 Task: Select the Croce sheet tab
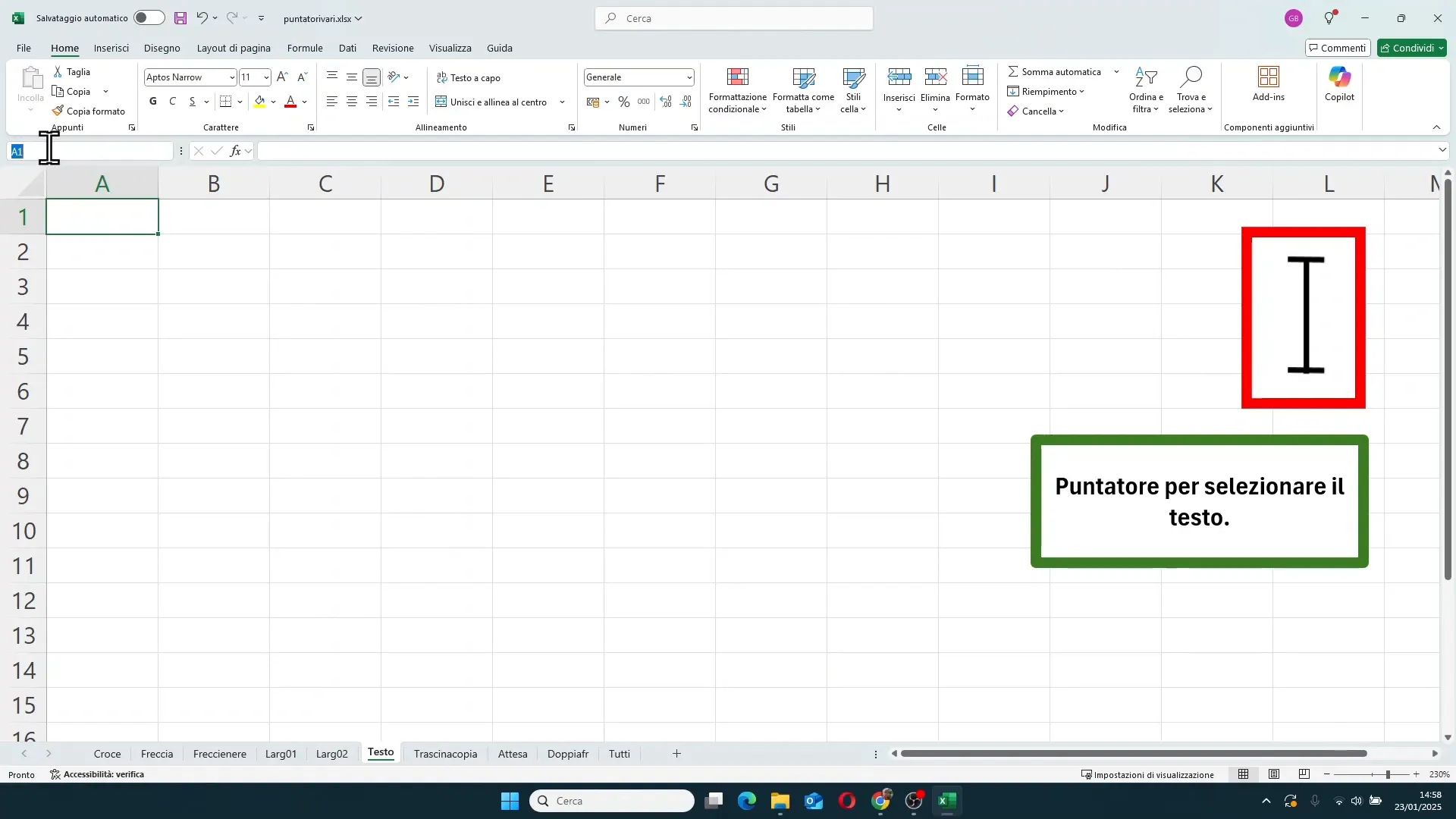[x=107, y=754]
